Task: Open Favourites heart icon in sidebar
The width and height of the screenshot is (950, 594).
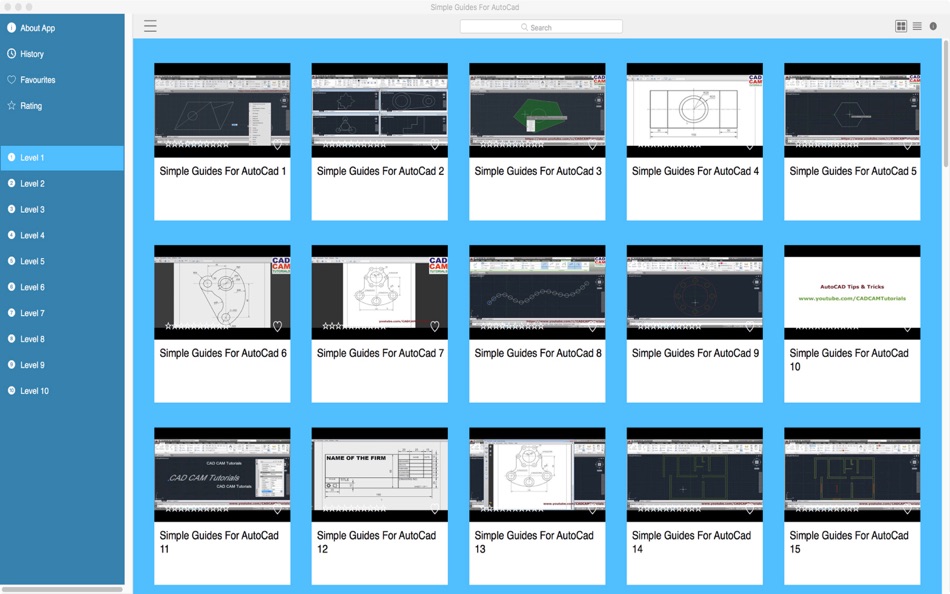Action: 11,79
